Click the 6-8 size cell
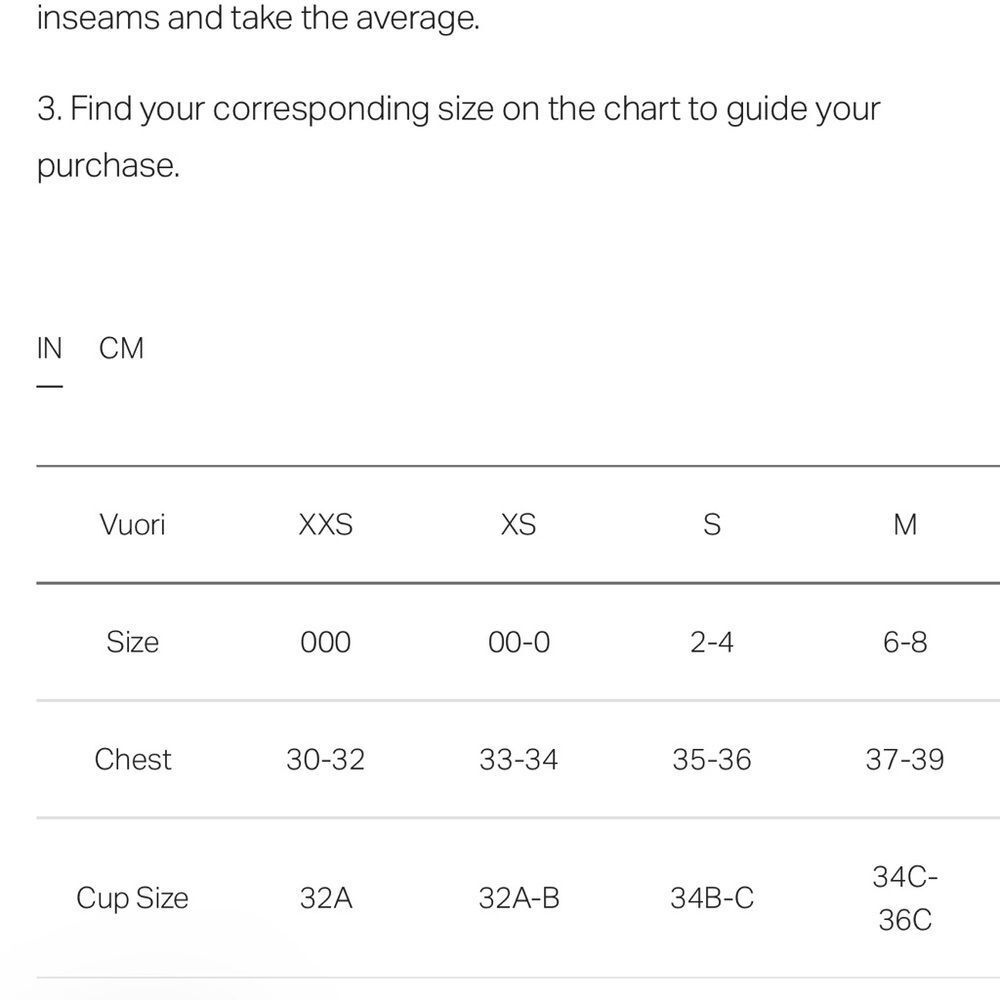1000x1000 pixels. point(905,642)
